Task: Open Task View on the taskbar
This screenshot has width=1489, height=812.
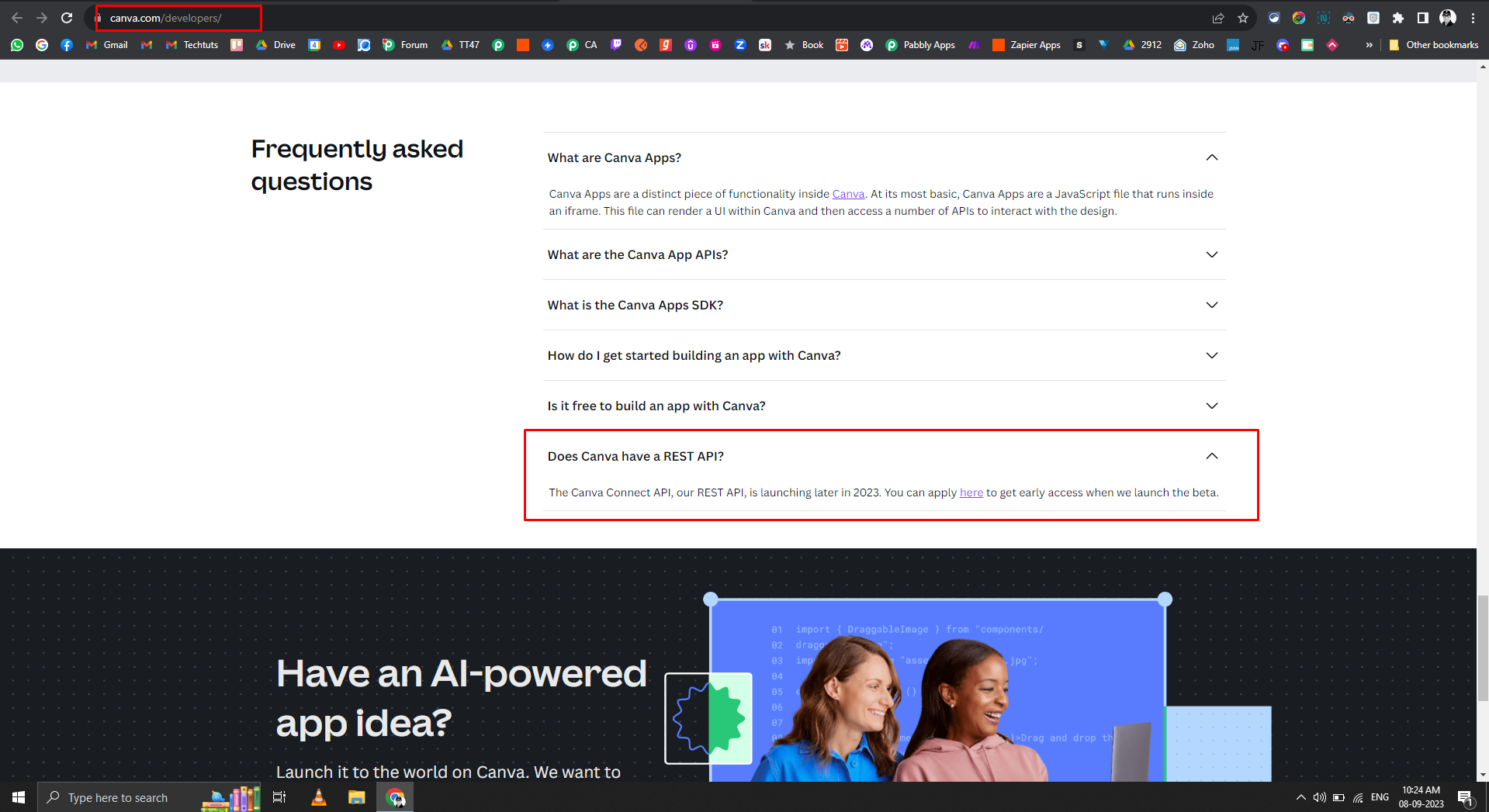Action: coord(279,797)
